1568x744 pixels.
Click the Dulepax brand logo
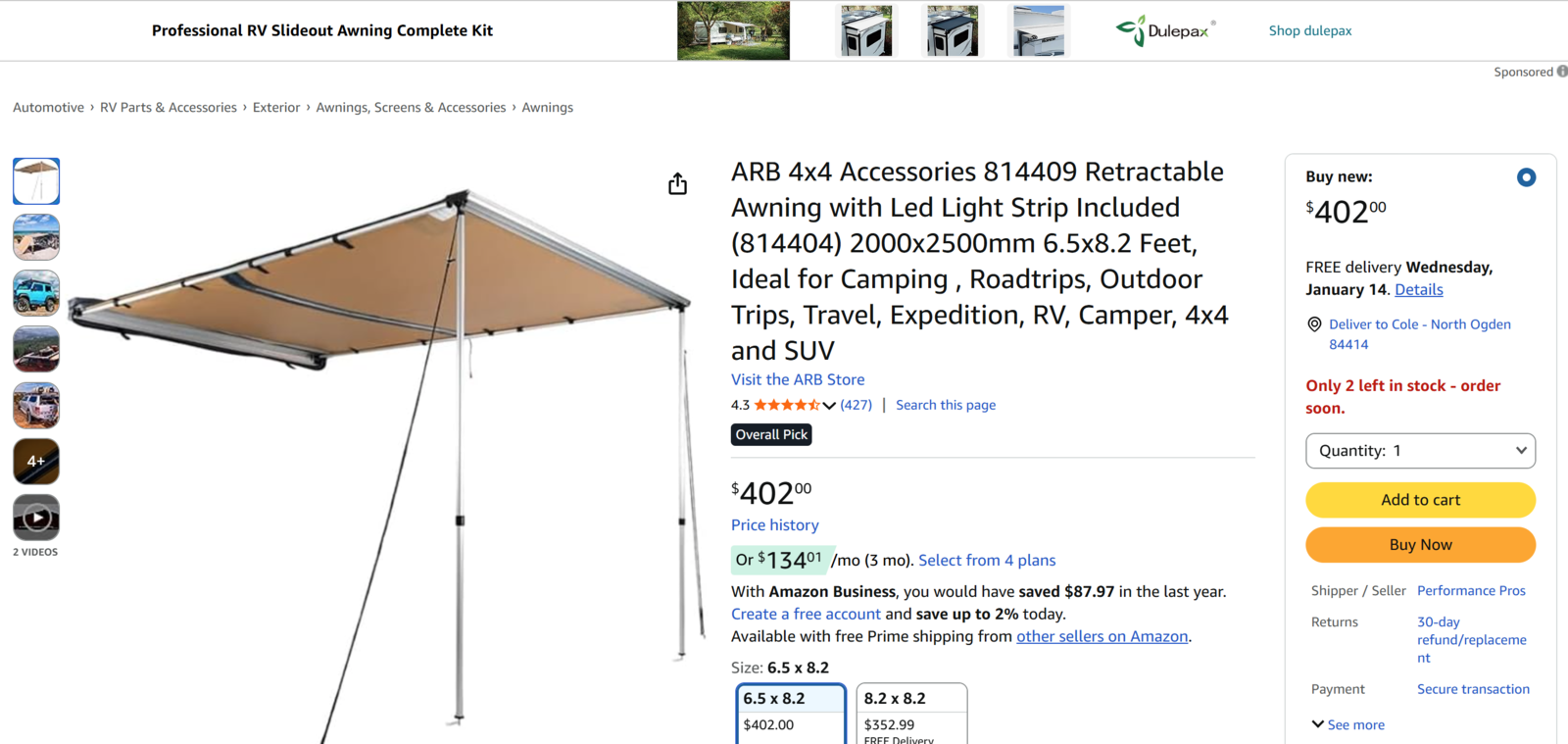1165,31
